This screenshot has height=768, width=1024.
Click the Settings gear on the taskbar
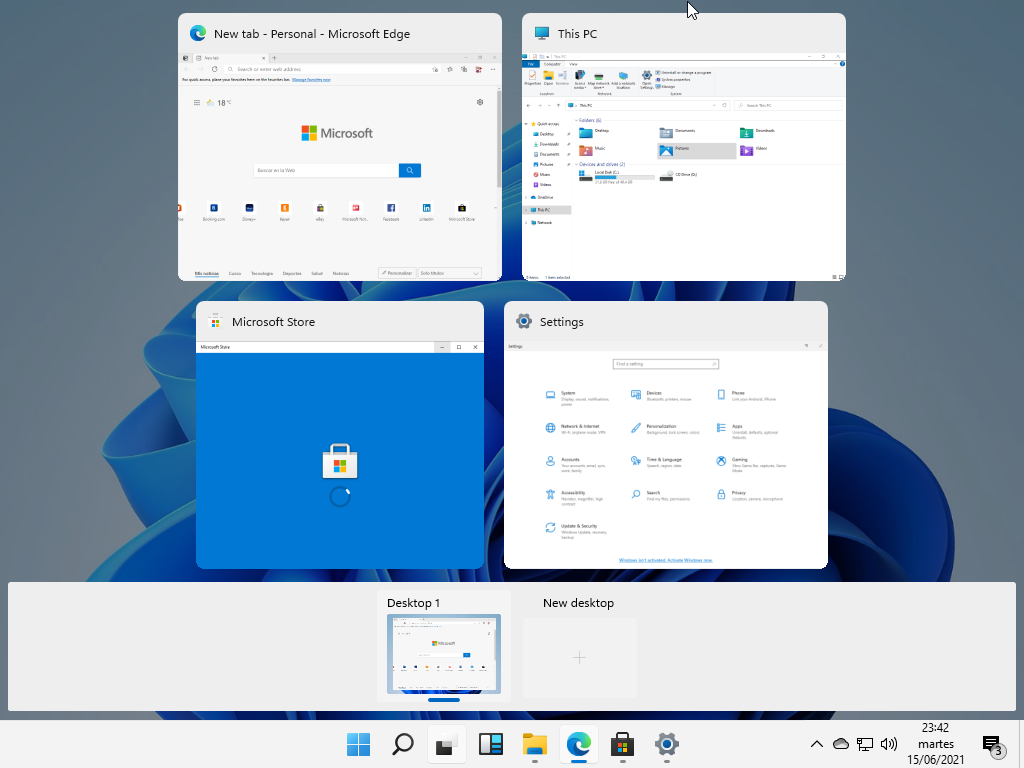pos(666,744)
